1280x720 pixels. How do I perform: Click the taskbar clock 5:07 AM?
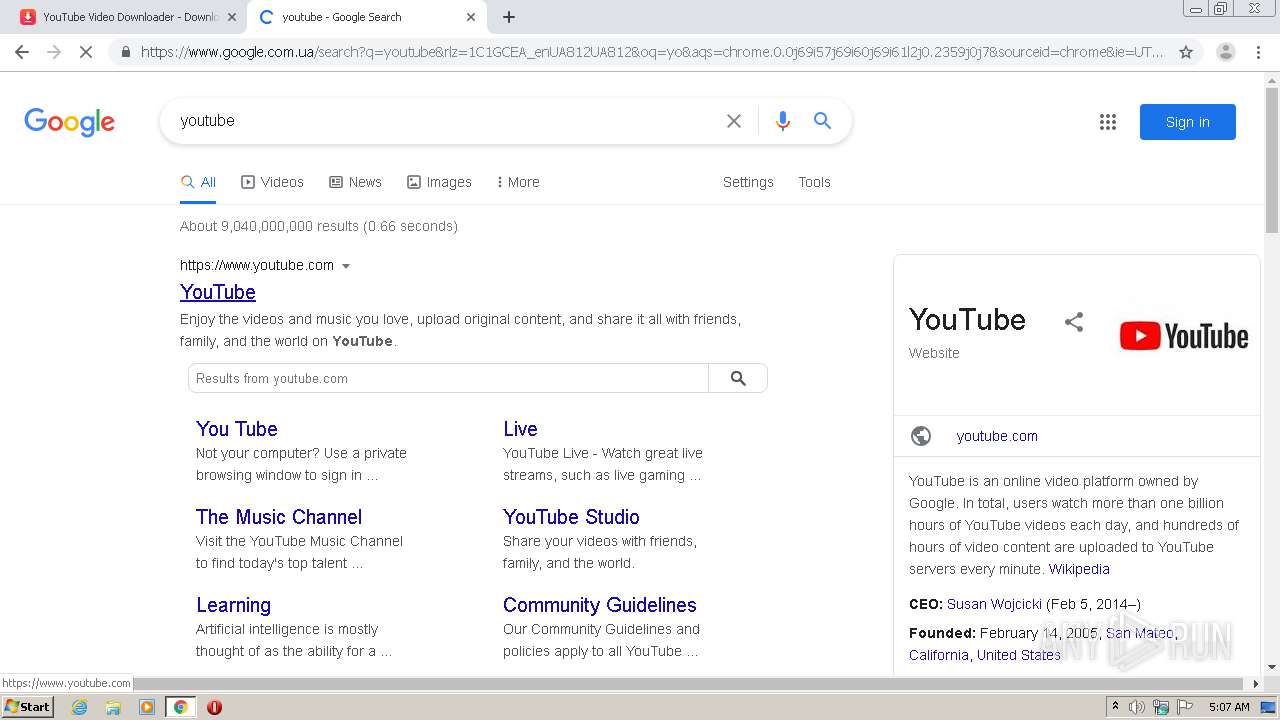1229,707
